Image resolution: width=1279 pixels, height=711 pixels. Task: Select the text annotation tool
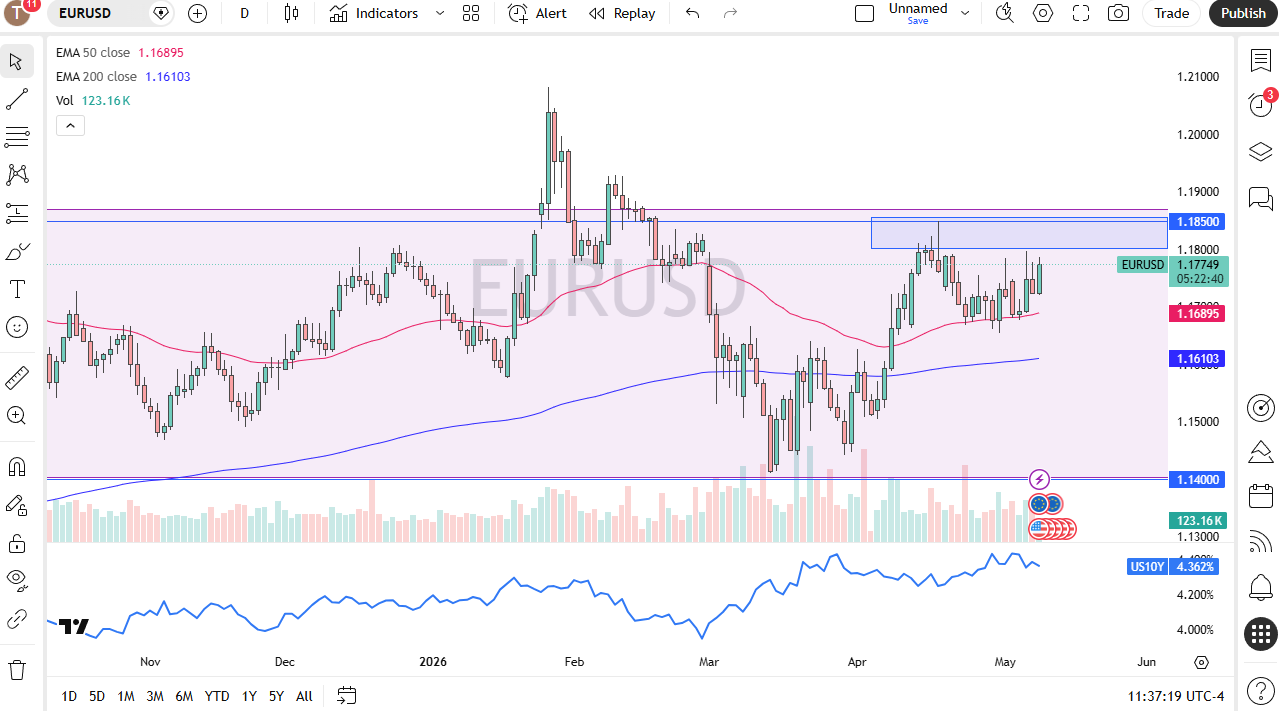click(x=16, y=289)
